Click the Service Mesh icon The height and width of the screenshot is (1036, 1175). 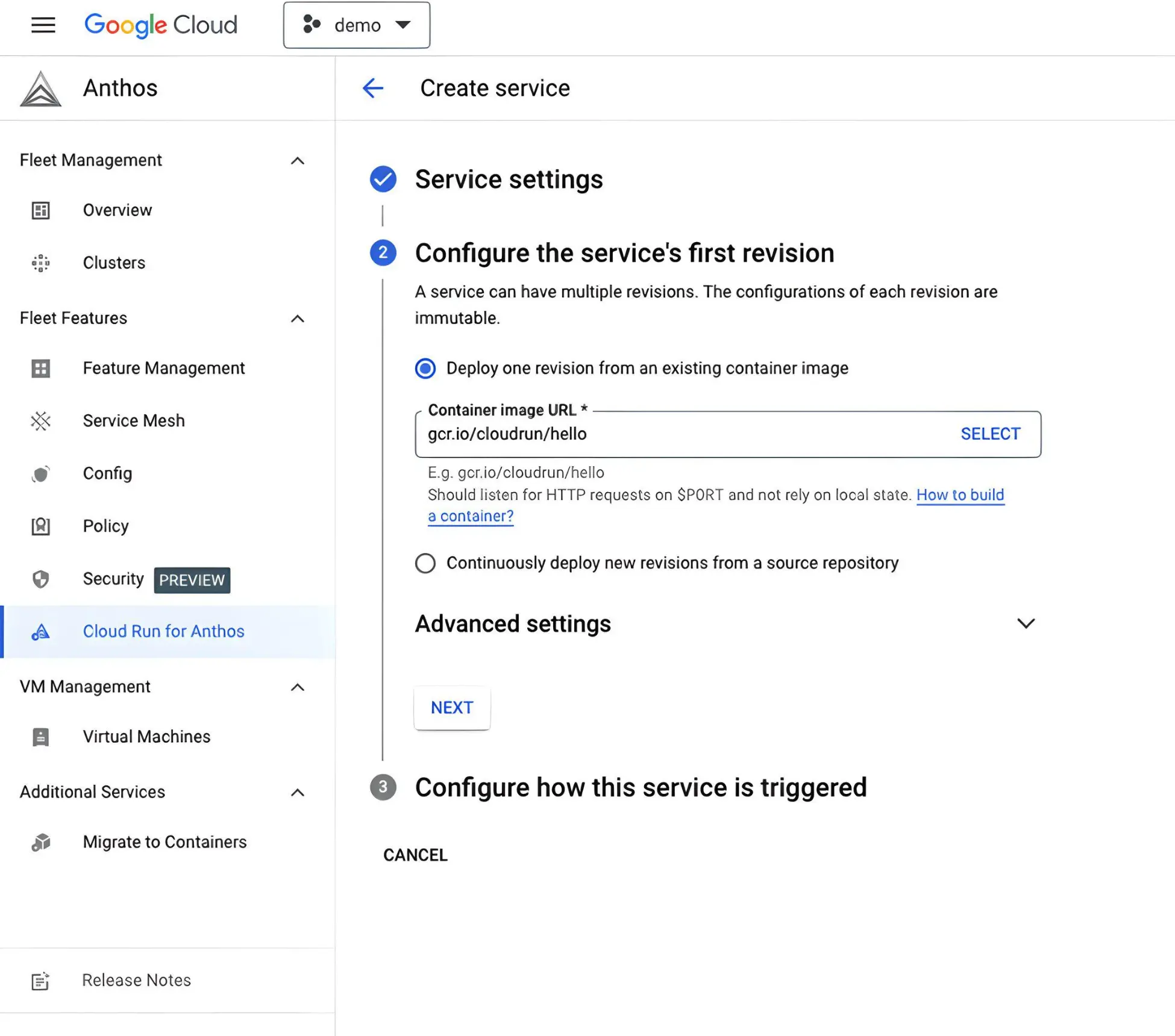click(x=40, y=420)
